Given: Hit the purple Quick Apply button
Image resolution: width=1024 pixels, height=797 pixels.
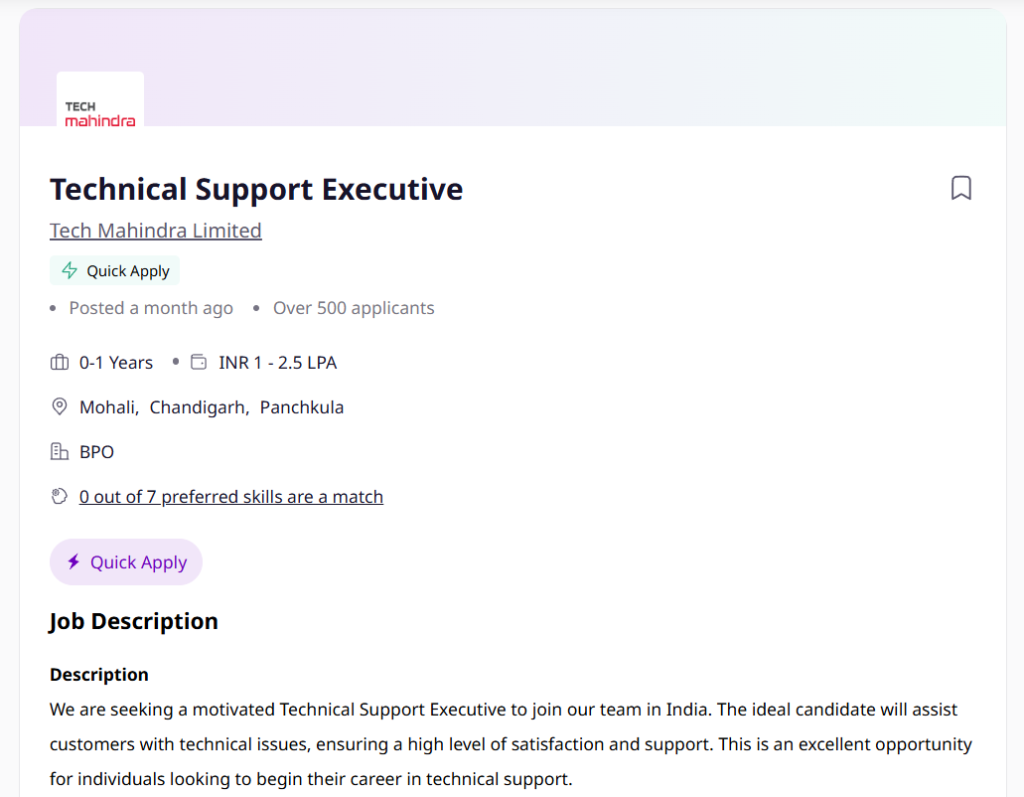Looking at the screenshot, I should point(126,562).
